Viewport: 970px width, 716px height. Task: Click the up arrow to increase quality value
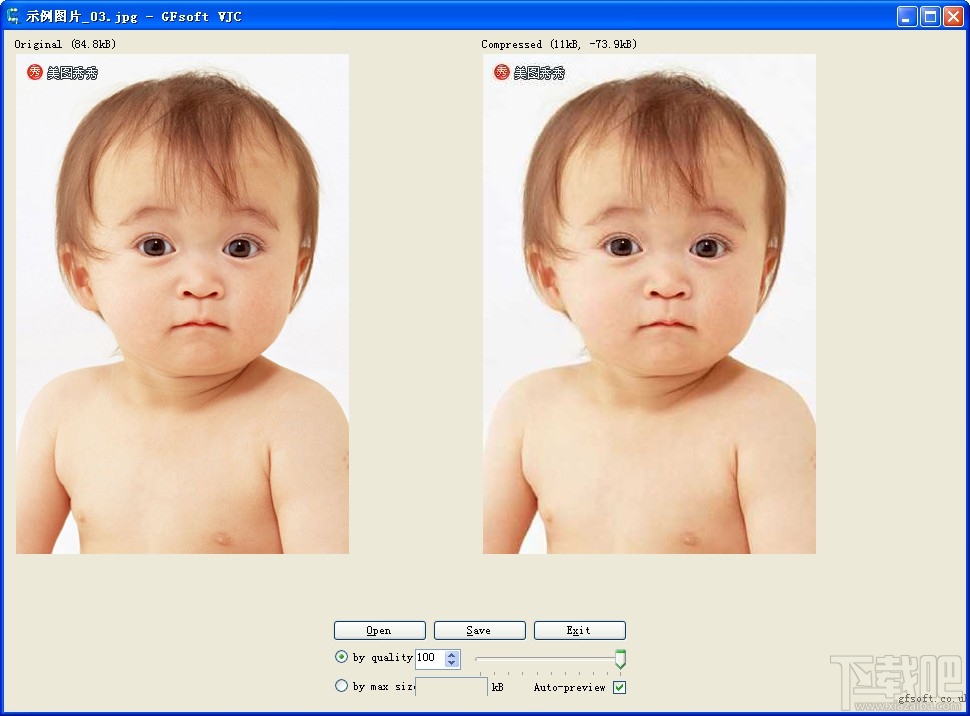[x=450, y=654]
